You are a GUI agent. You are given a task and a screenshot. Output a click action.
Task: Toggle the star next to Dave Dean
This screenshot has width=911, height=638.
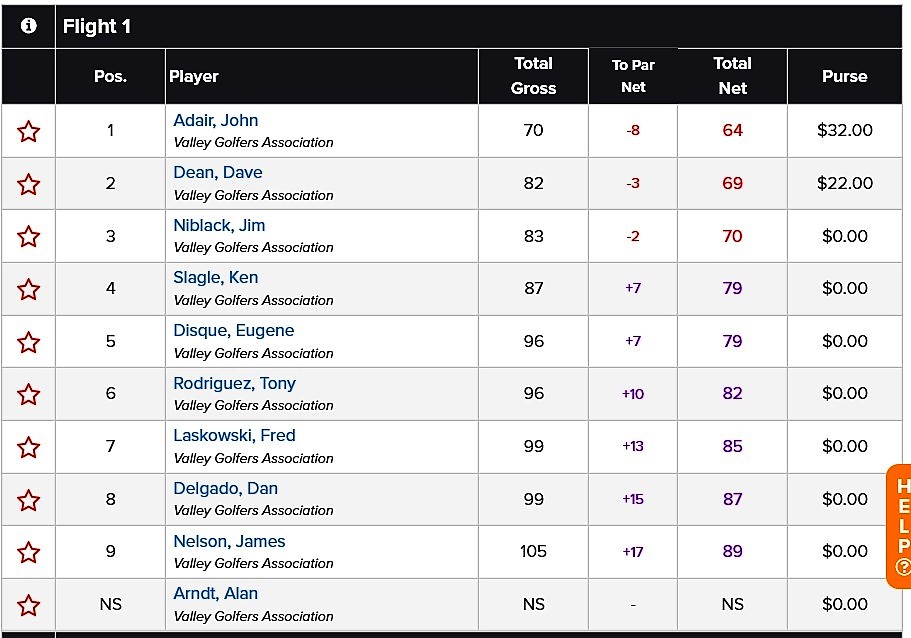pos(28,184)
